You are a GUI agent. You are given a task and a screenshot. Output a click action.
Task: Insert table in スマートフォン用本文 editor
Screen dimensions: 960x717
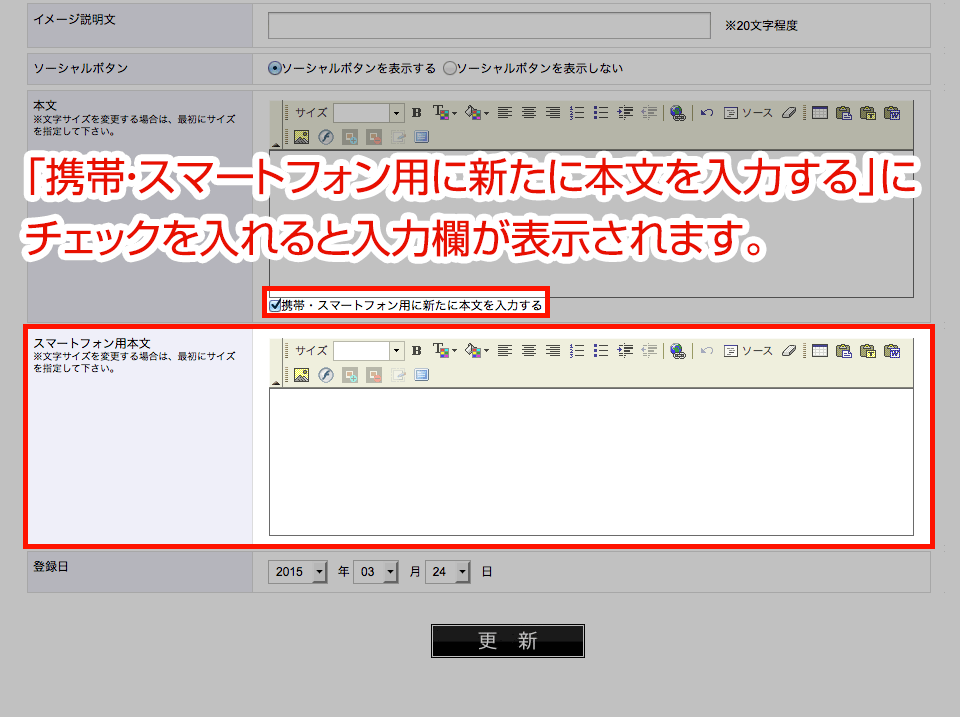(820, 351)
